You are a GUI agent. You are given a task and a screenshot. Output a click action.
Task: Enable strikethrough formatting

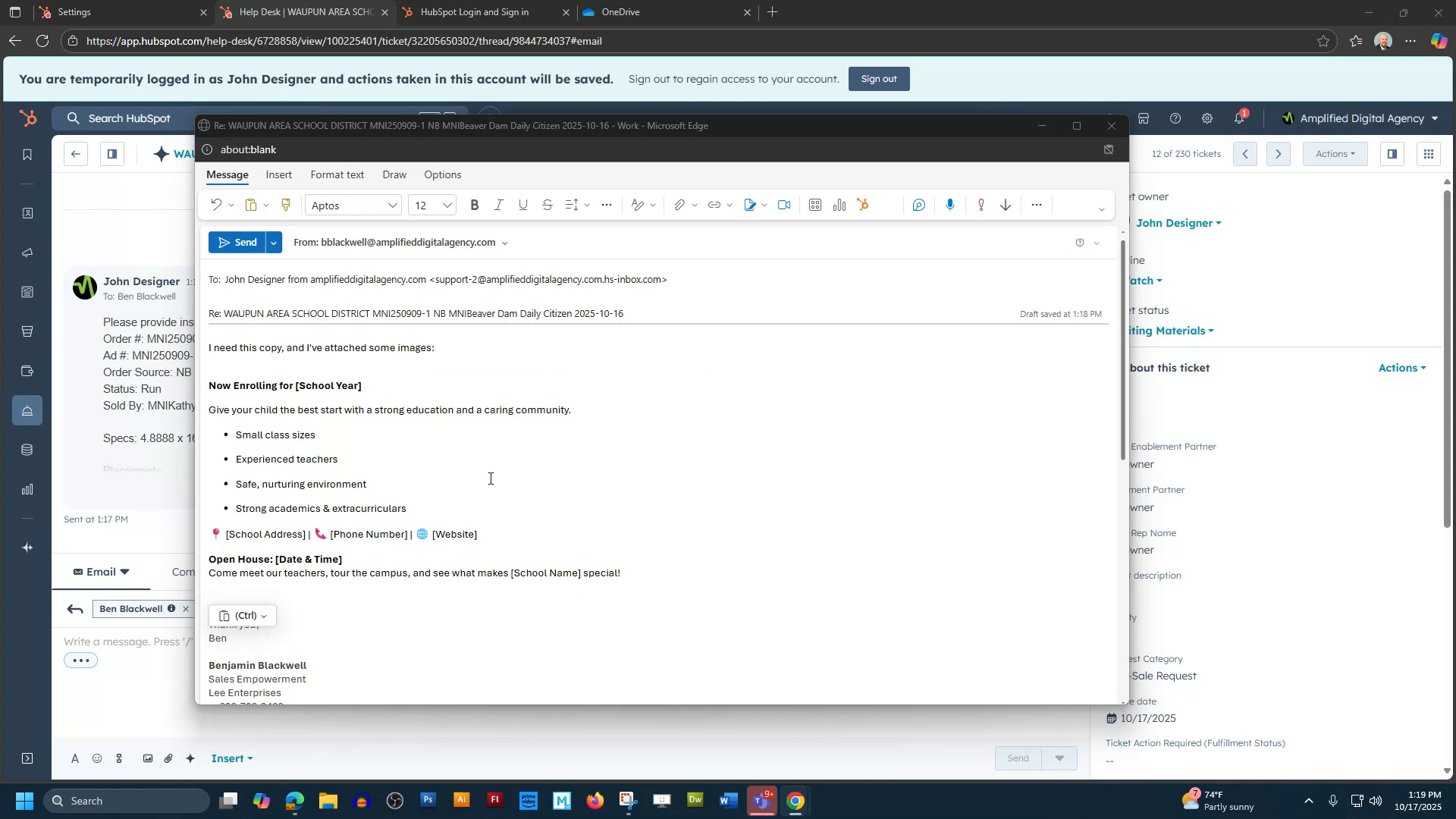point(548,205)
